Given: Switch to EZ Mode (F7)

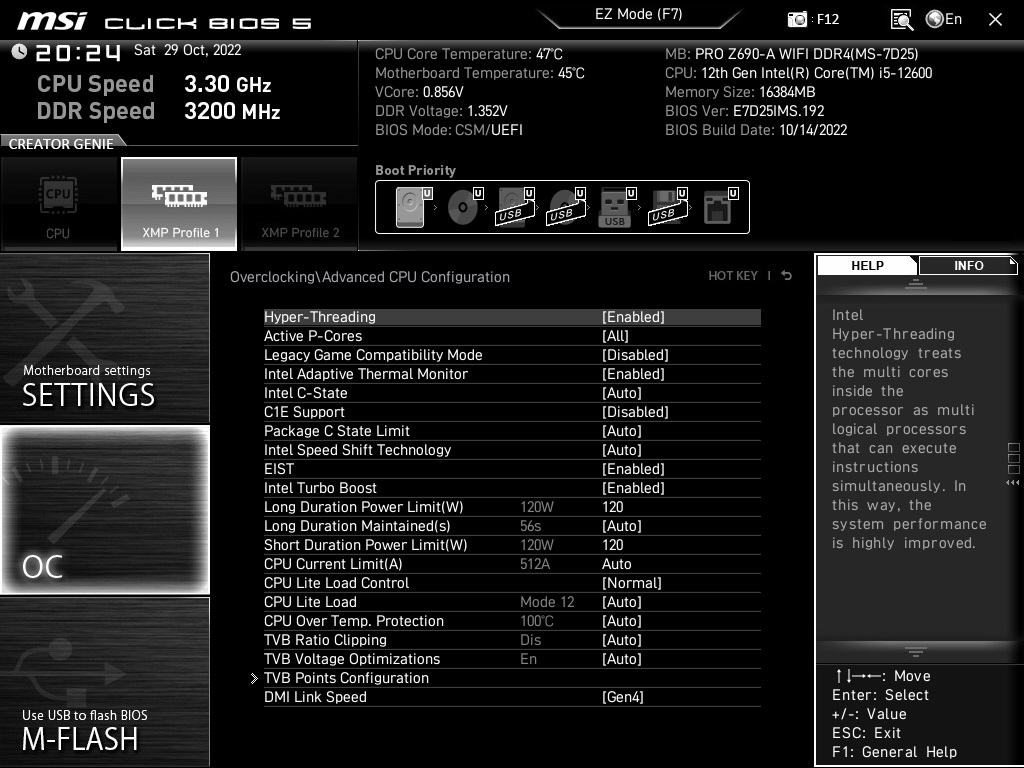Looking at the screenshot, I should (638, 14).
